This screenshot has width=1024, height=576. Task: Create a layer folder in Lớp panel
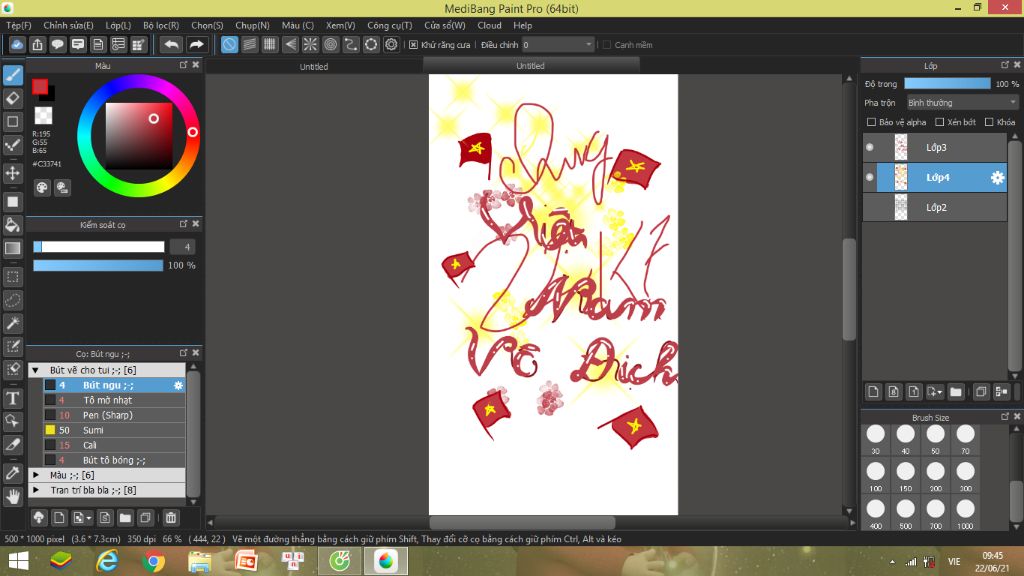click(956, 392)
